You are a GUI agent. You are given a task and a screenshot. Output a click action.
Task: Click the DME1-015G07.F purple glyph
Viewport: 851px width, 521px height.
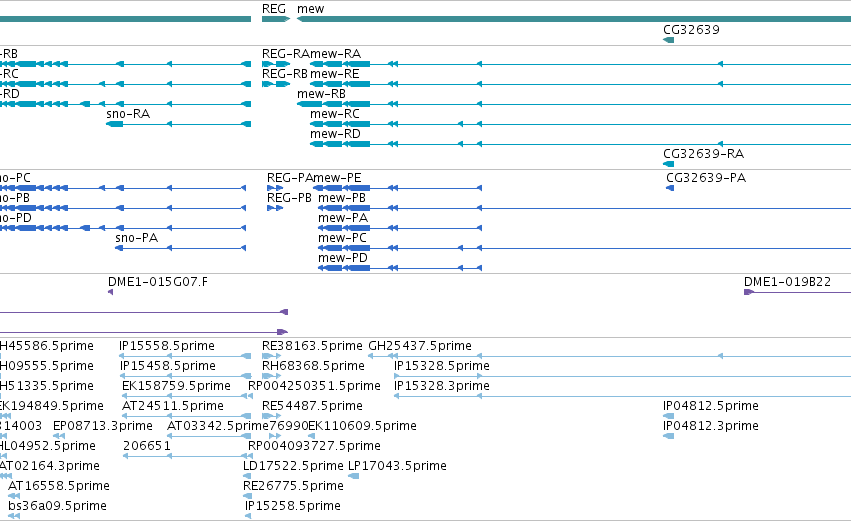111,293
